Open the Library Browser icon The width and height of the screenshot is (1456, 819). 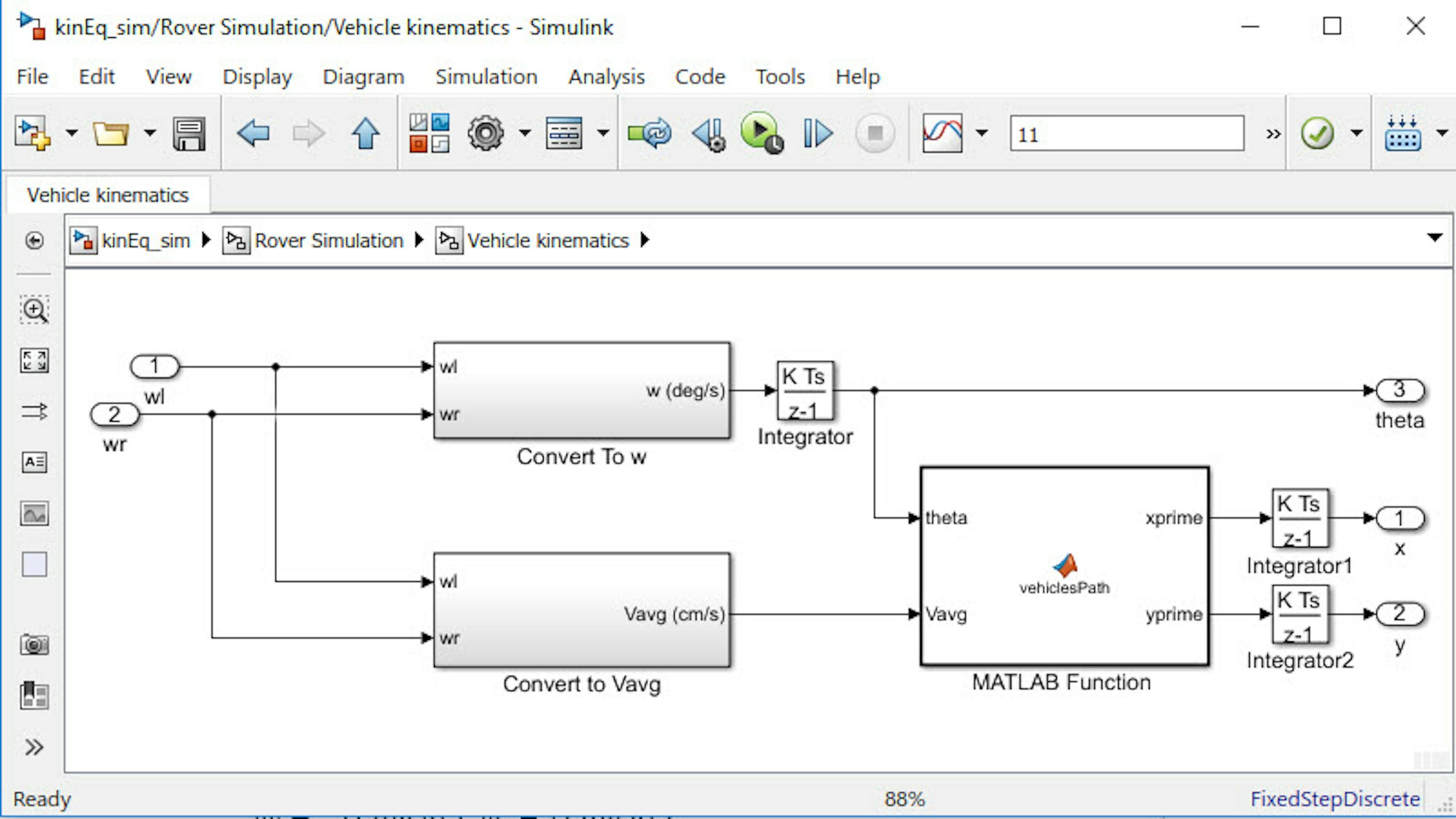429,133
